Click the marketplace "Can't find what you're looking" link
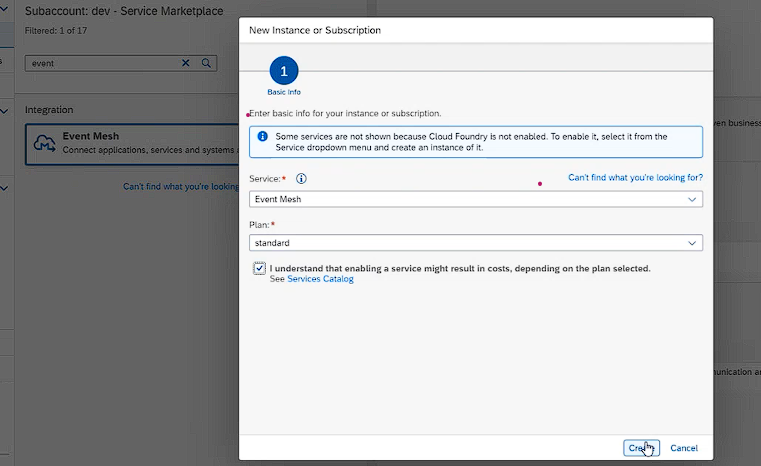 (x=180, y=186)
